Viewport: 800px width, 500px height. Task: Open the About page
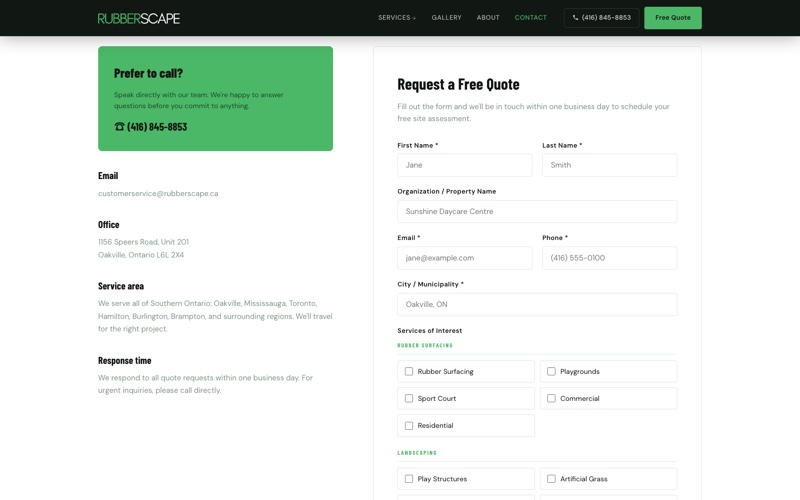coord(488,18)
